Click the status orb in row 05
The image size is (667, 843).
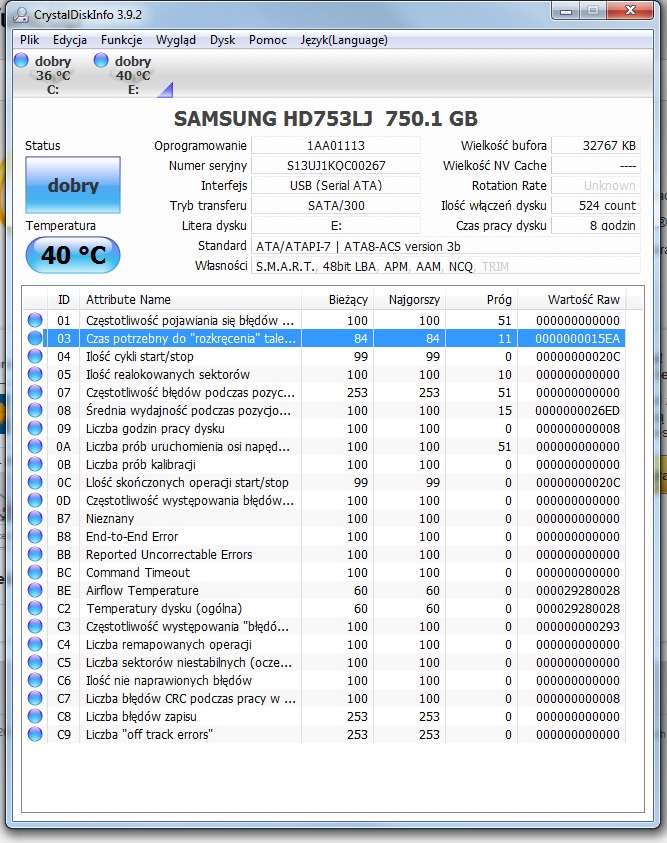[35, 374]
